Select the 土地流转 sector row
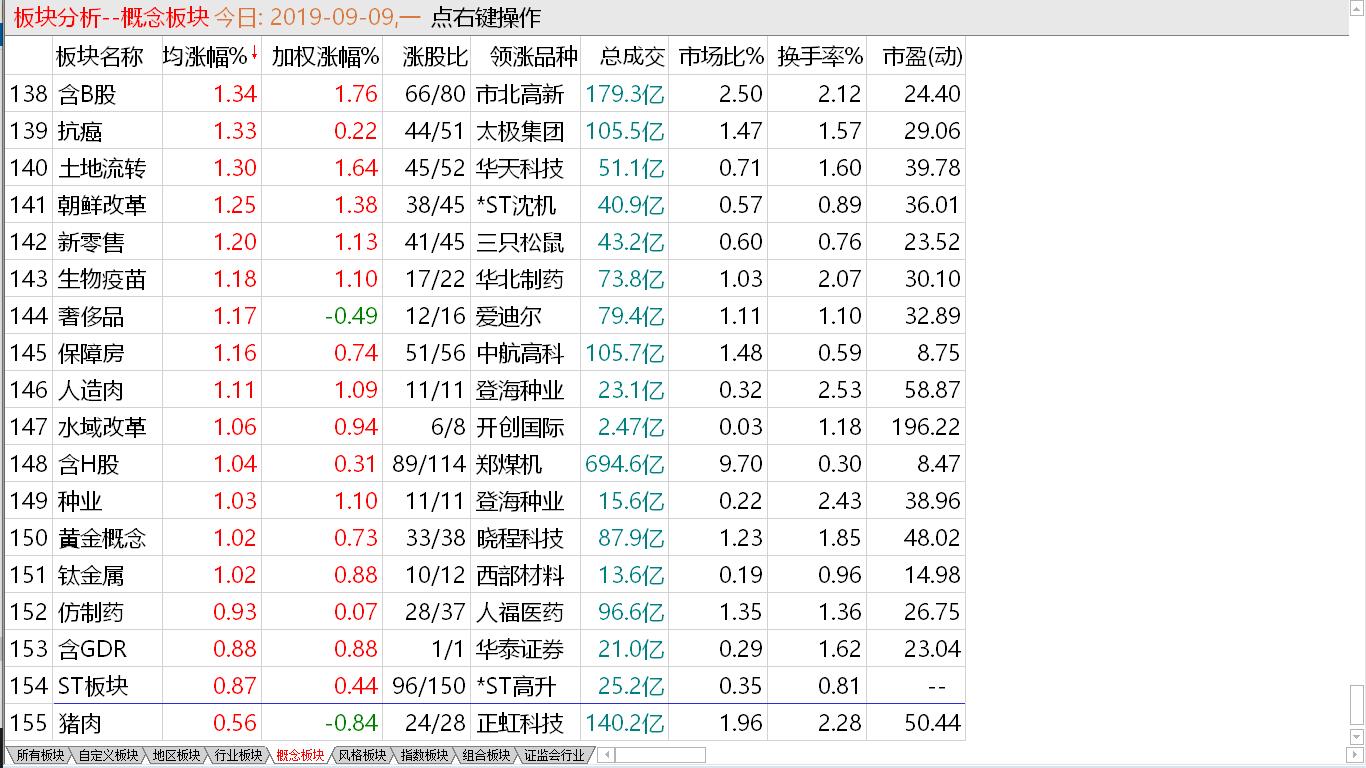 (x=485, y=168)
